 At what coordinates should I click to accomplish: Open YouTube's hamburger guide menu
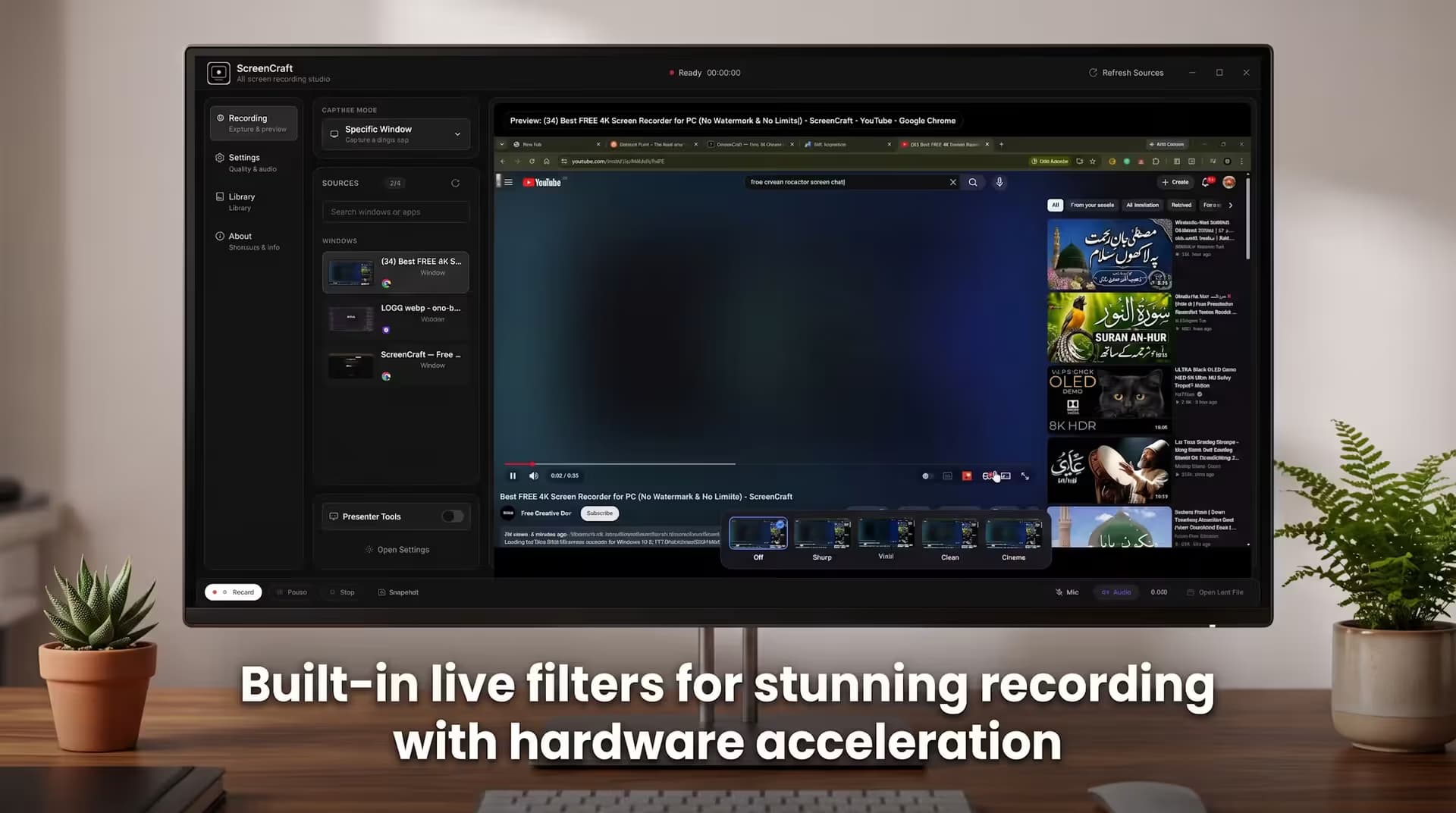click(x=508, y=182)
